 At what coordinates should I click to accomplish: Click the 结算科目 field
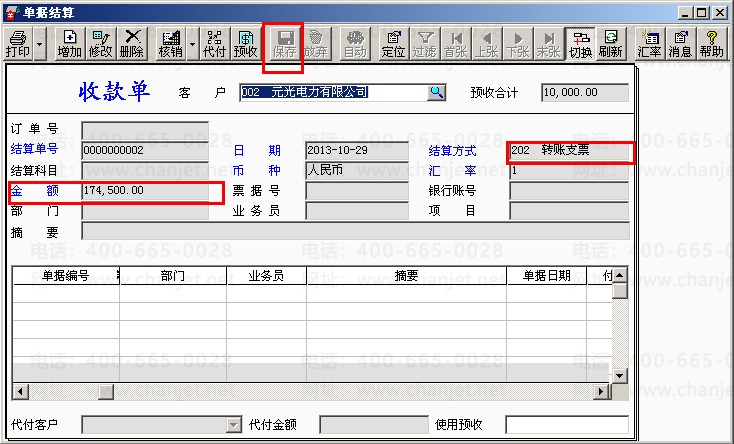145,170
